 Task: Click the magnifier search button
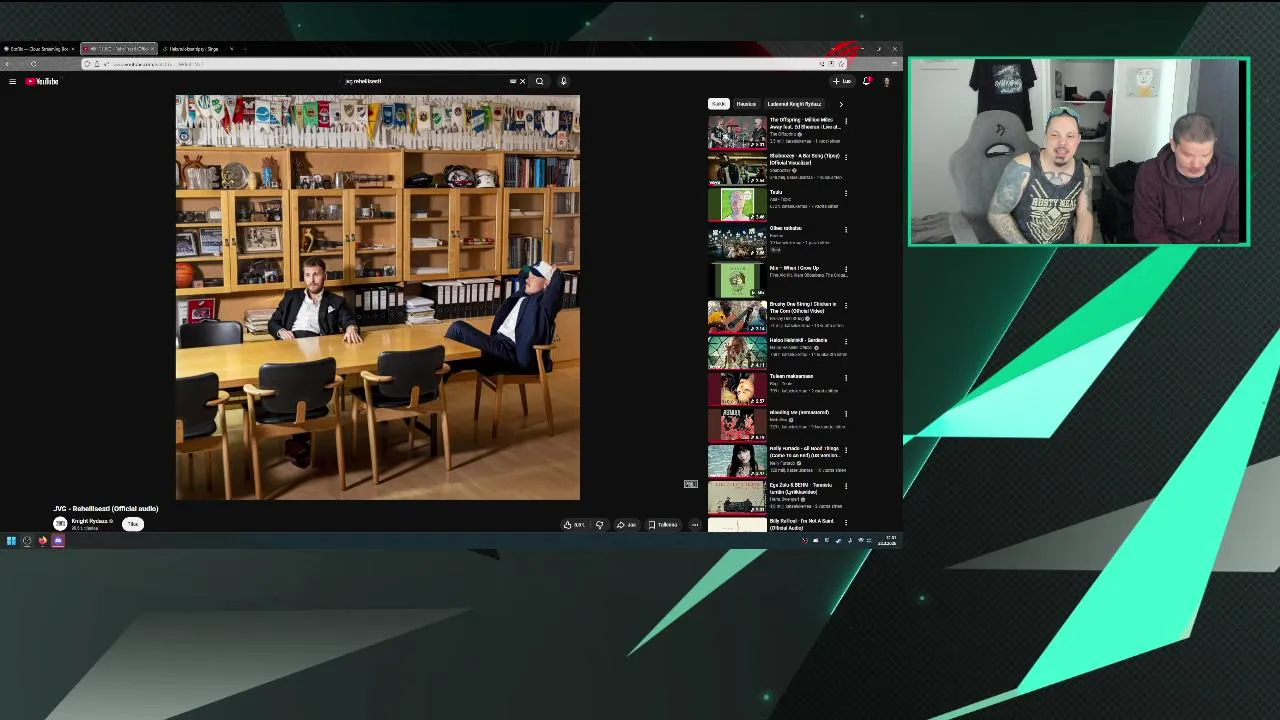539,81
